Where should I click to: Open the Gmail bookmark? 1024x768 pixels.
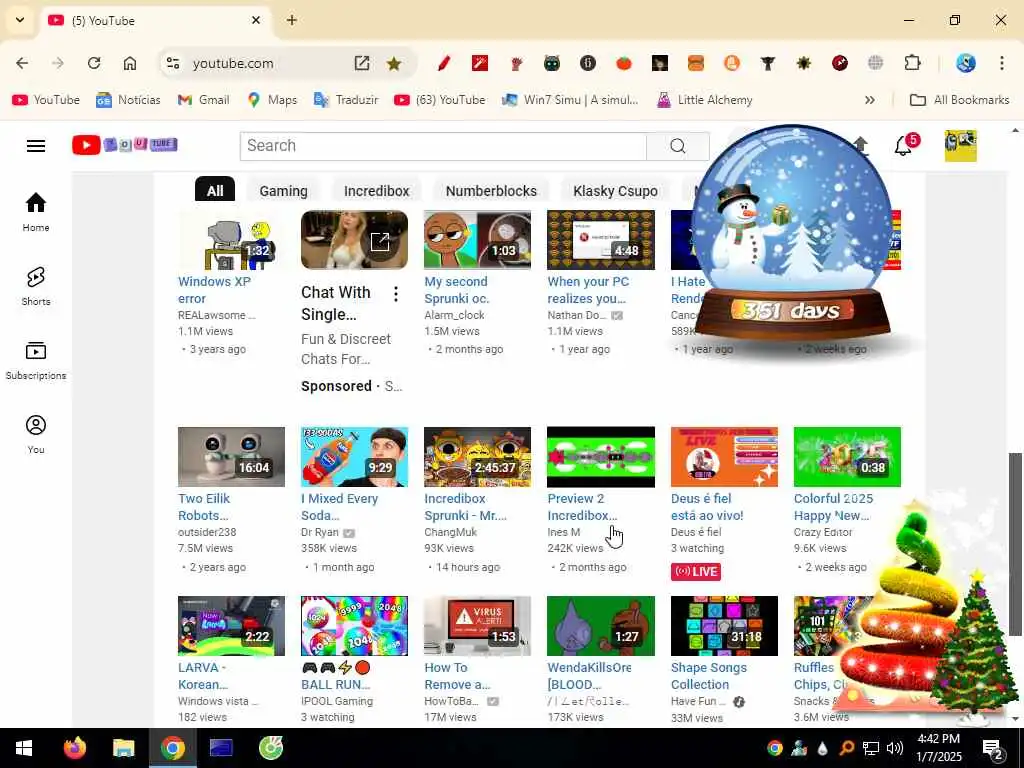204,100
